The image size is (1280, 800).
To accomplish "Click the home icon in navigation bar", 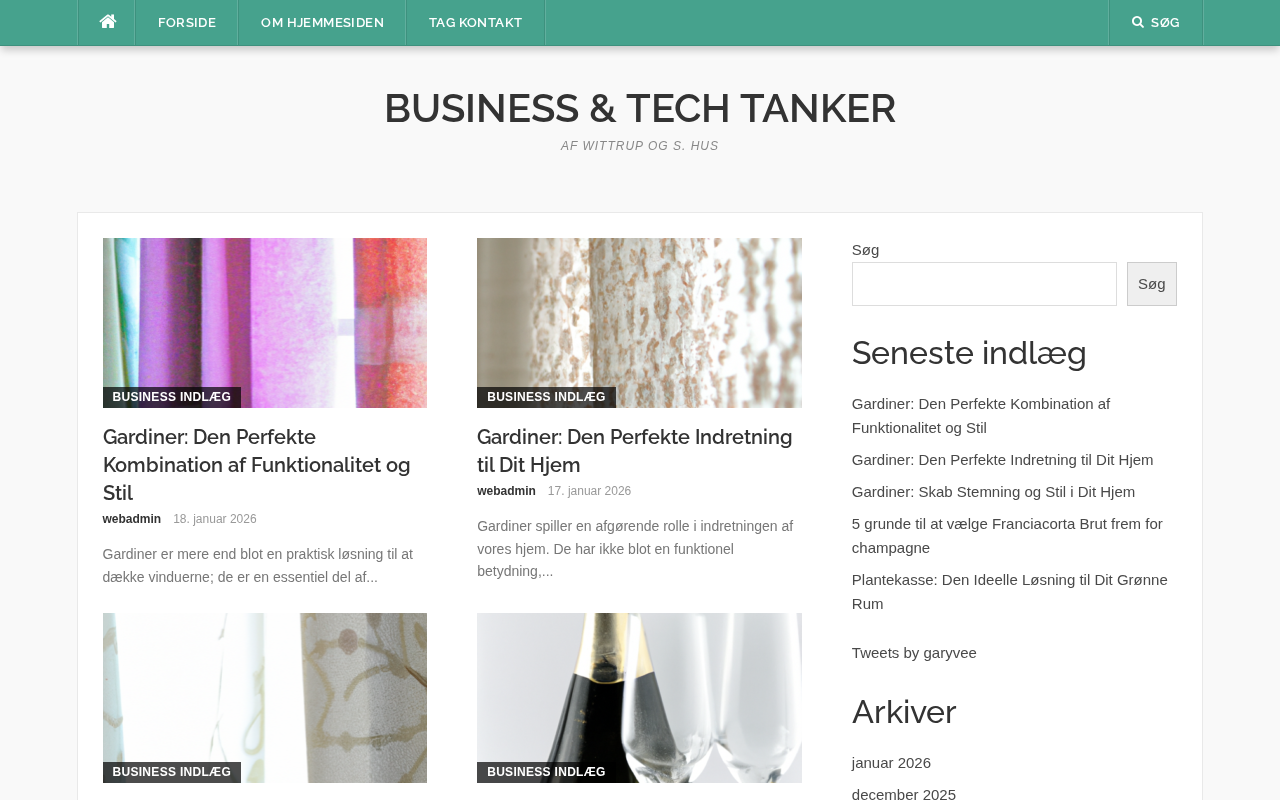I will [107, 22].
